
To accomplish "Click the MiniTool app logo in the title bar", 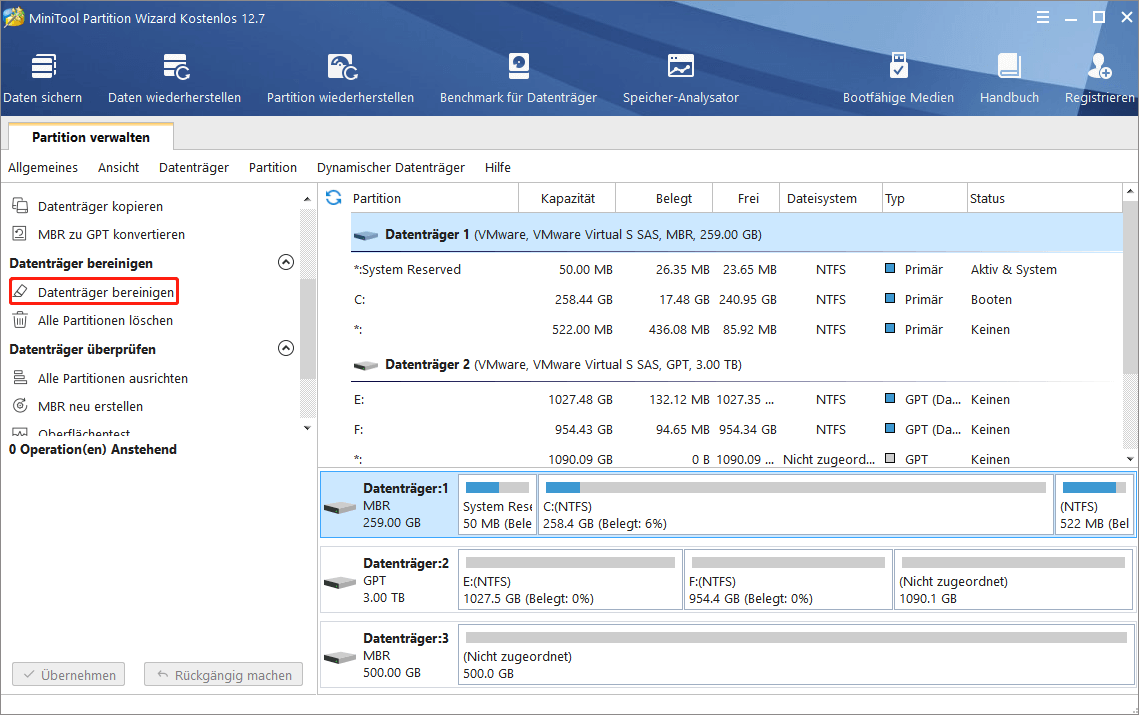I will coord(14,17).
